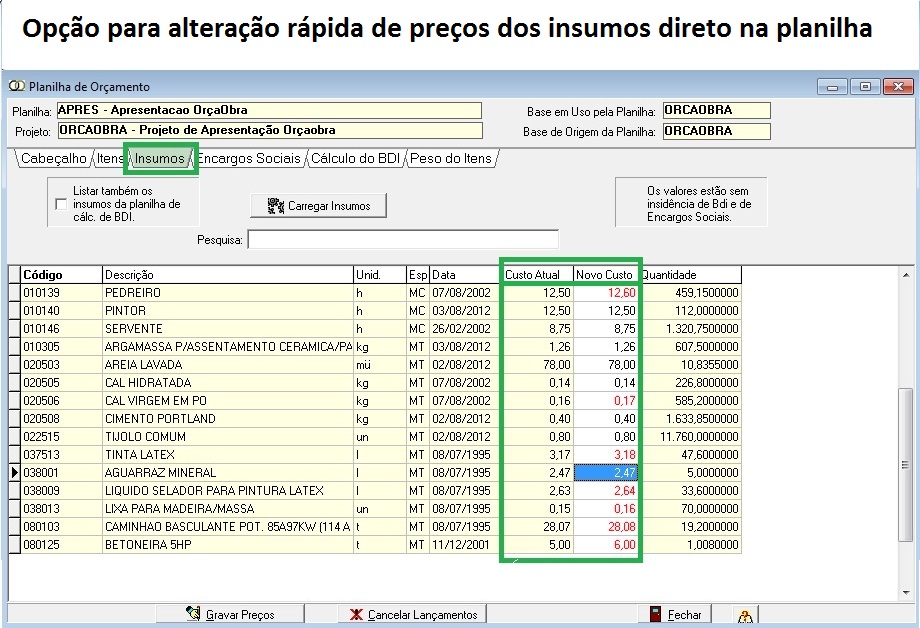This screenshot has width=920, height=628.
Task: Select the BETONEIRA 5HP row description
Action: [227, 544]
